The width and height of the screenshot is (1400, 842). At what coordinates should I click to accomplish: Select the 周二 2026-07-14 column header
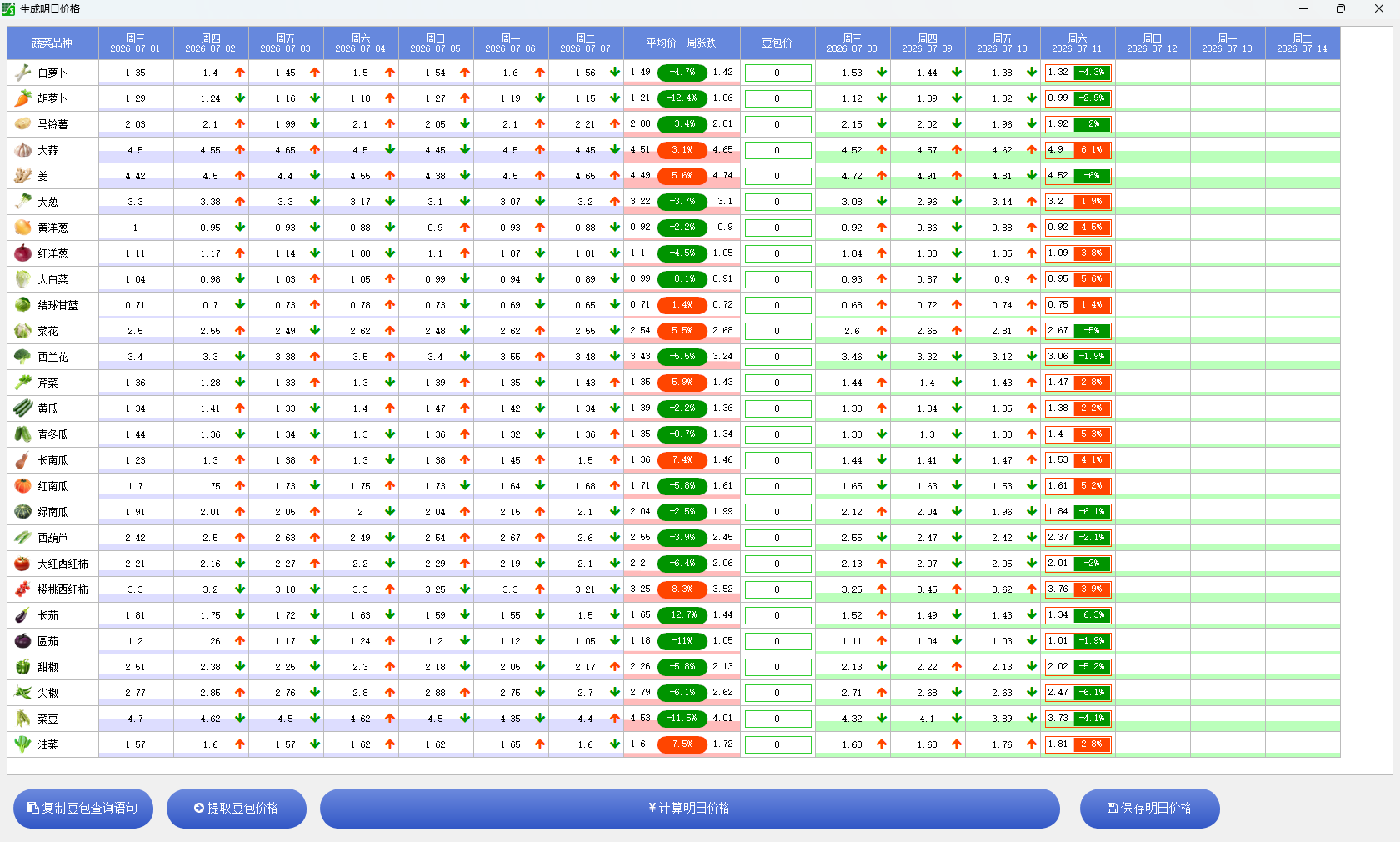click(x=1302, y=43)
